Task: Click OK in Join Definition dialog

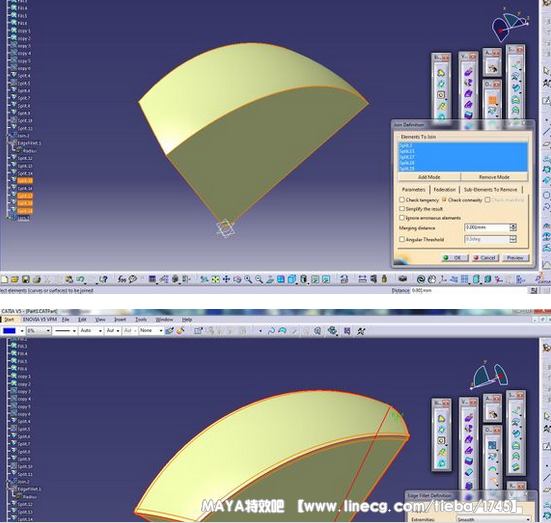Action: click(455, 258)
